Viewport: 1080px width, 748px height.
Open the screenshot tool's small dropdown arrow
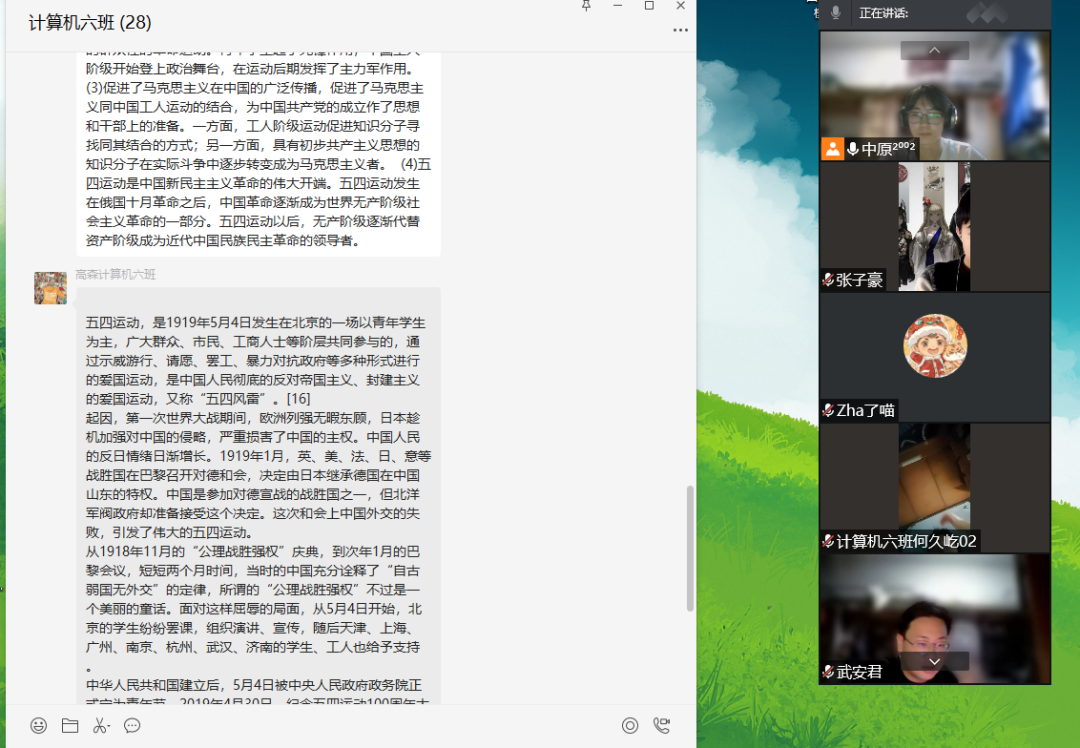click(x=111, y=727)
